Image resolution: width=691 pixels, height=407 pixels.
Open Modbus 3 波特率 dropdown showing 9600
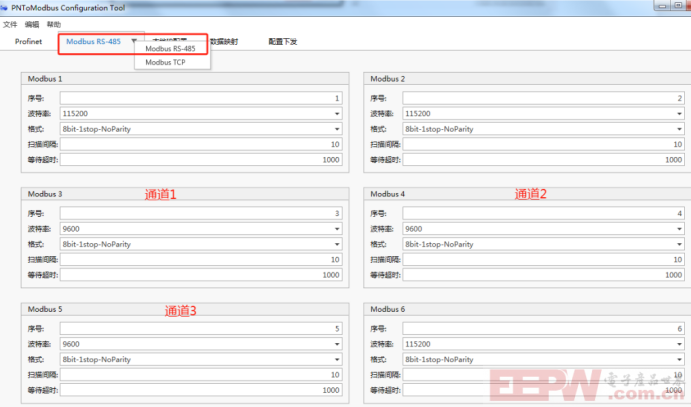(201, 229)
